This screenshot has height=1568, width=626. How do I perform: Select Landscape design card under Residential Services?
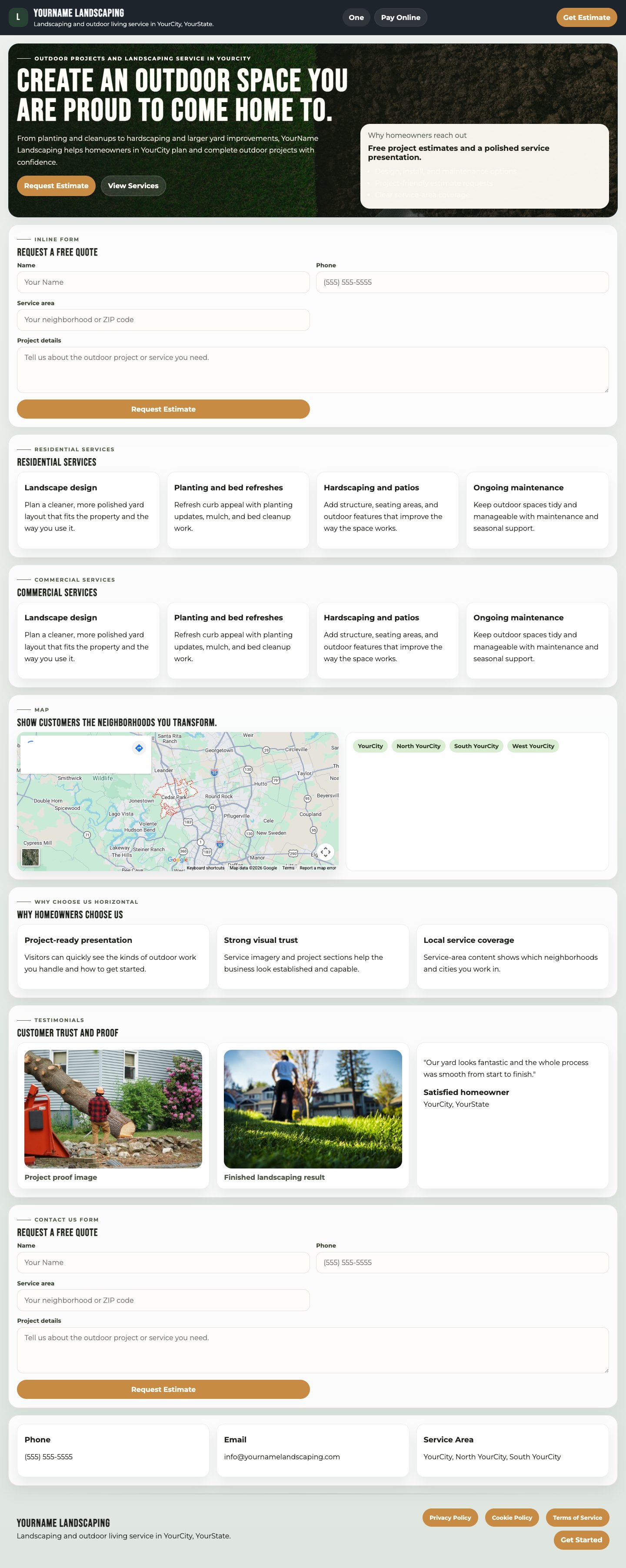pyautogui.click(x=88, y=510)
